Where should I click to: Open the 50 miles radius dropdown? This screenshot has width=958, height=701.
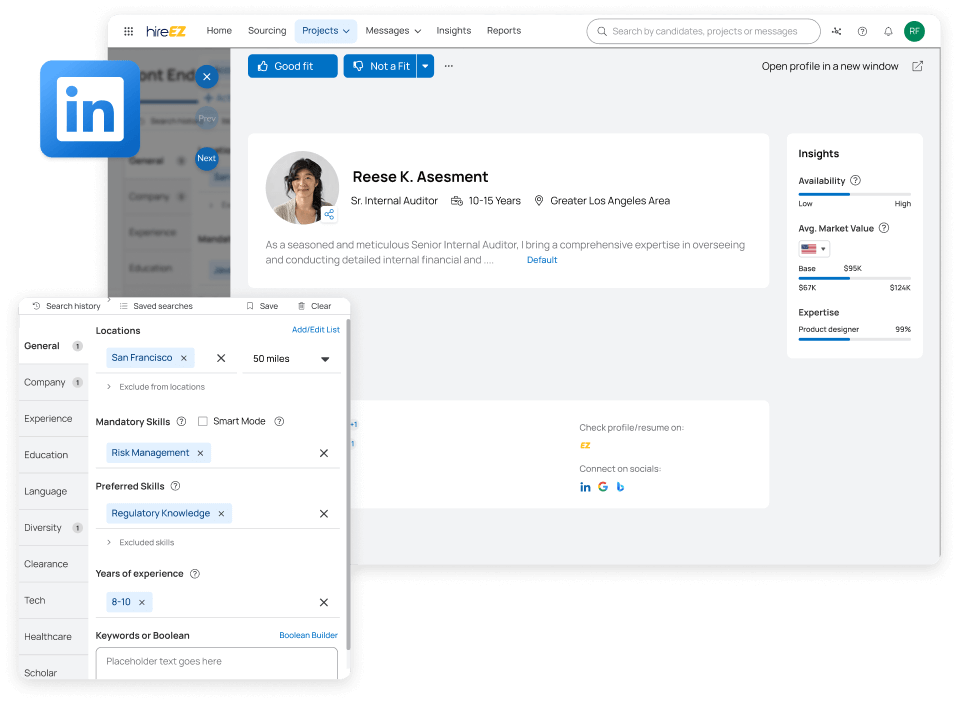click(x=292, y=358)
